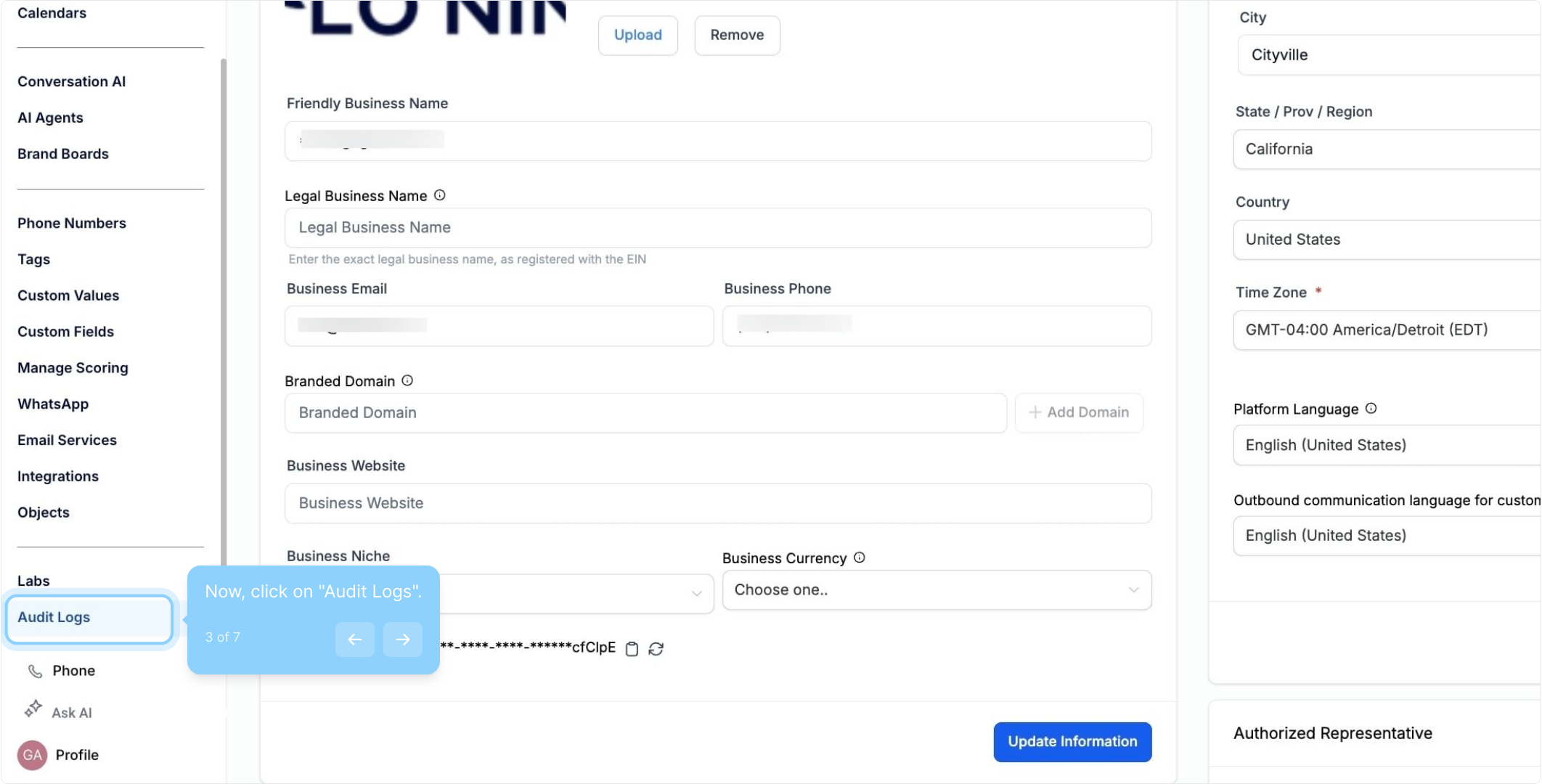Open the Integrations settings page

58,476
